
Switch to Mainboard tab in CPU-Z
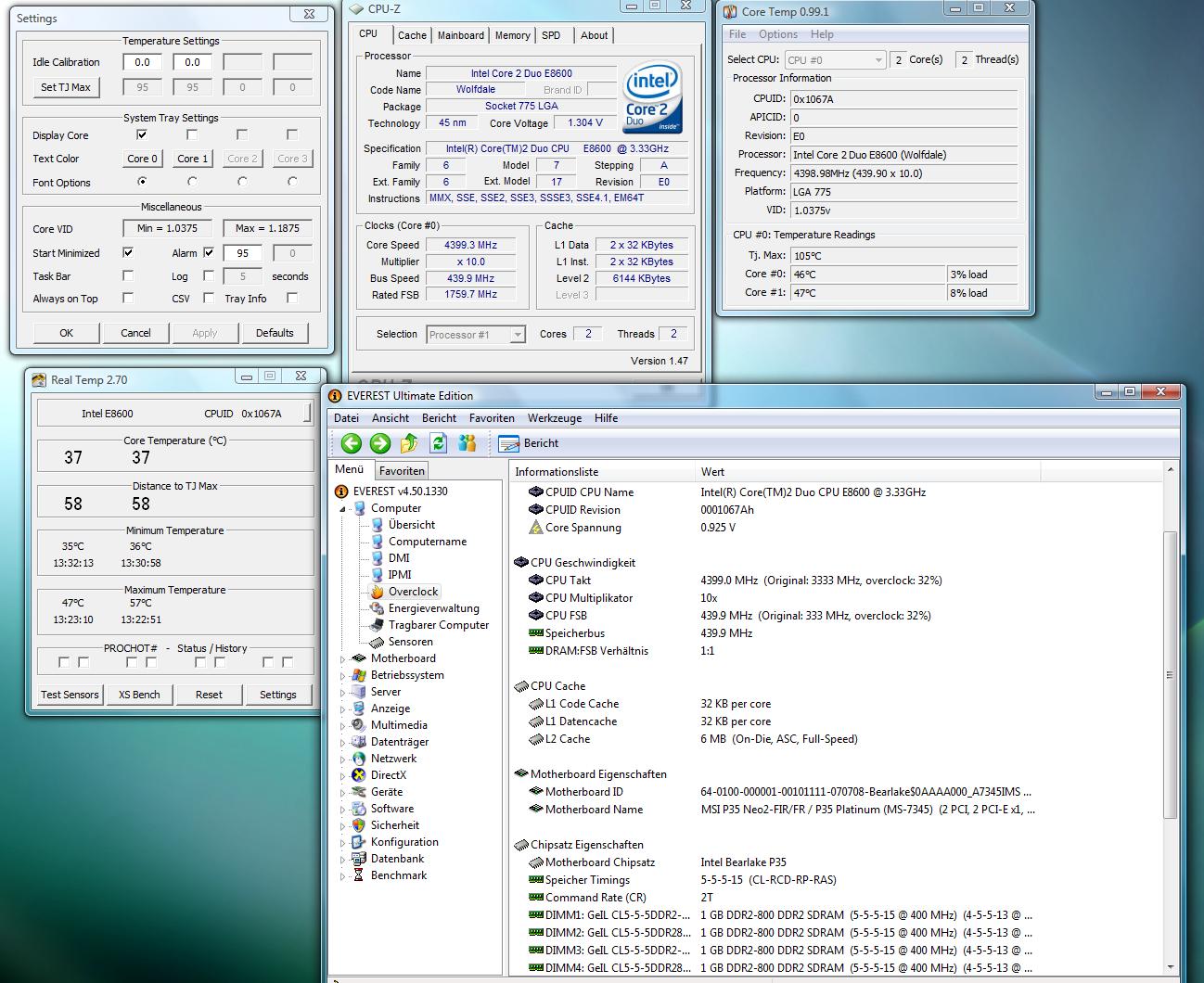[x=461, y=35]
